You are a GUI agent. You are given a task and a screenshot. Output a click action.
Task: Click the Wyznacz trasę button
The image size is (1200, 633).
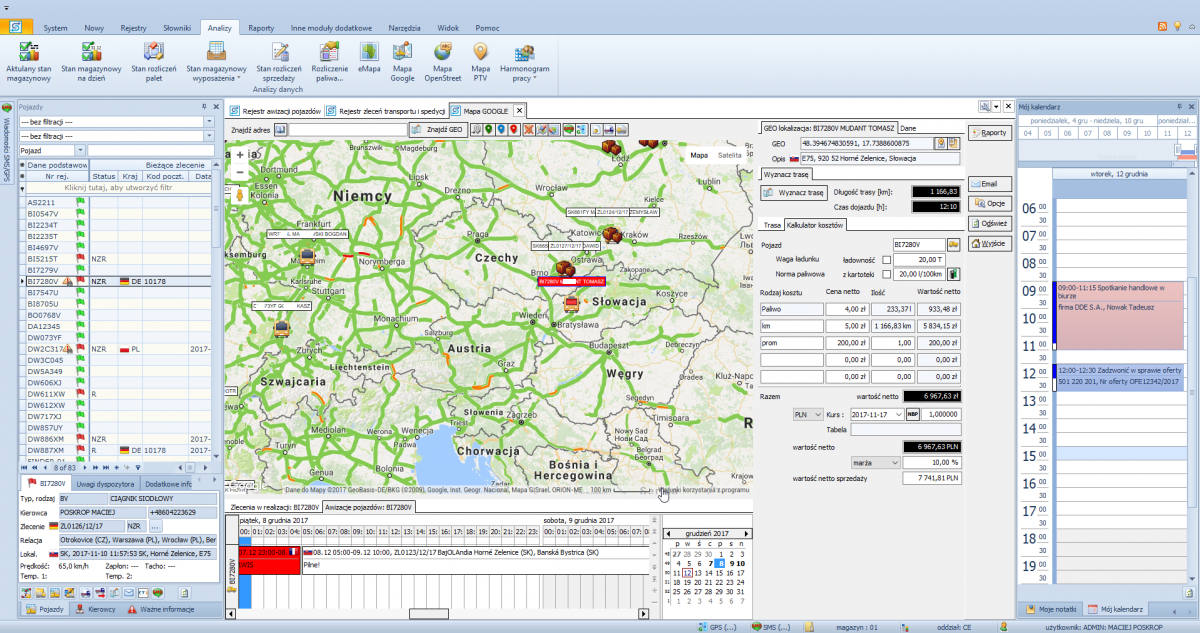[x=793, y=192]
